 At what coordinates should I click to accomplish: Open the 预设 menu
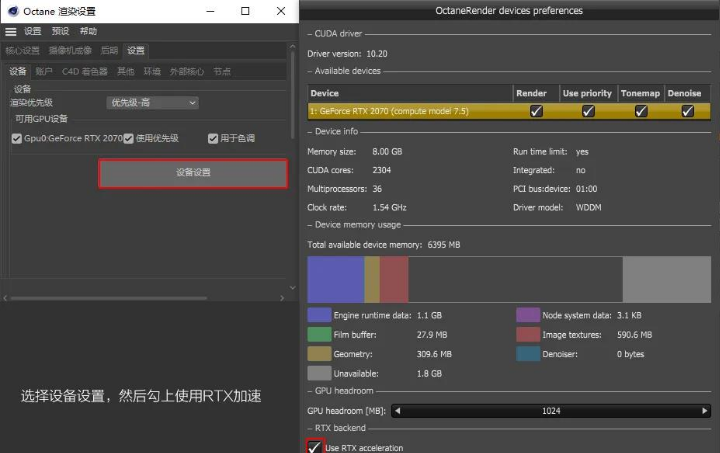coord(60,31)
